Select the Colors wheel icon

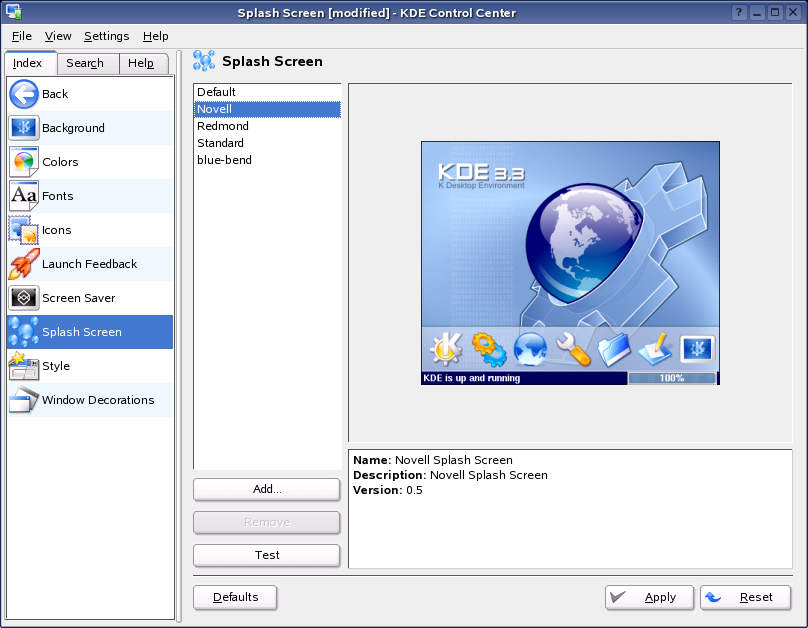[x=24, y=162]
